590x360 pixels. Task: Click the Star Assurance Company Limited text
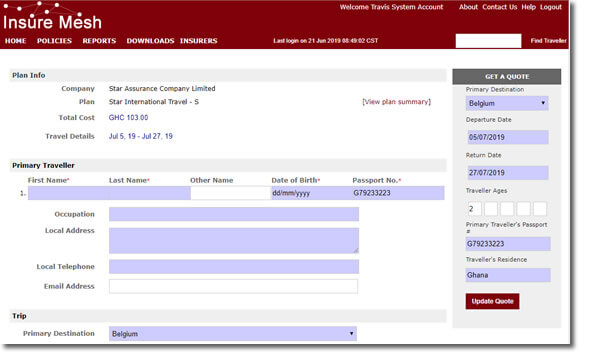(162, 88)
